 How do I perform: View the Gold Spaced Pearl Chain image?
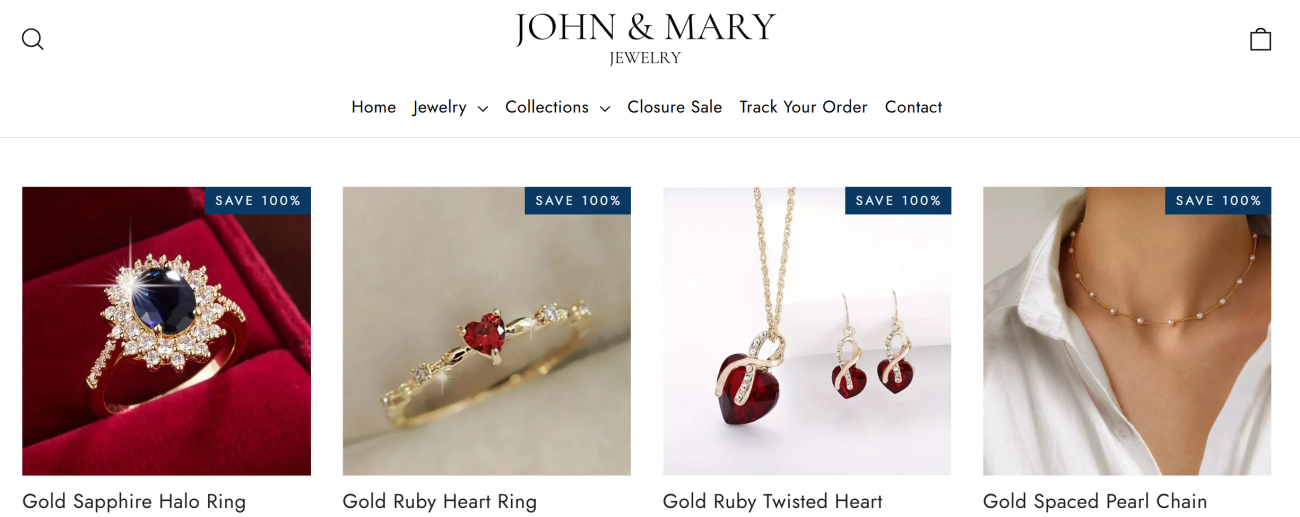click(1127, 331)
